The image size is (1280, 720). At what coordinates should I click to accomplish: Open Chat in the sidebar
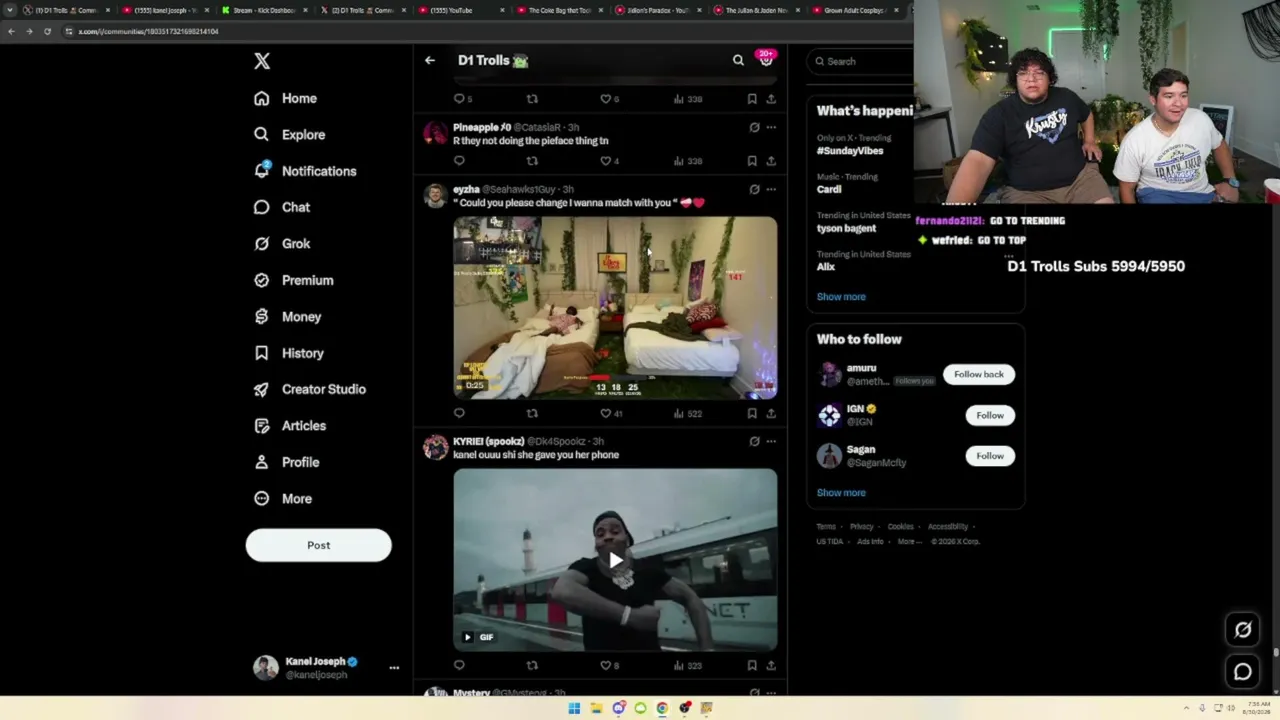(x=282, y=207)
